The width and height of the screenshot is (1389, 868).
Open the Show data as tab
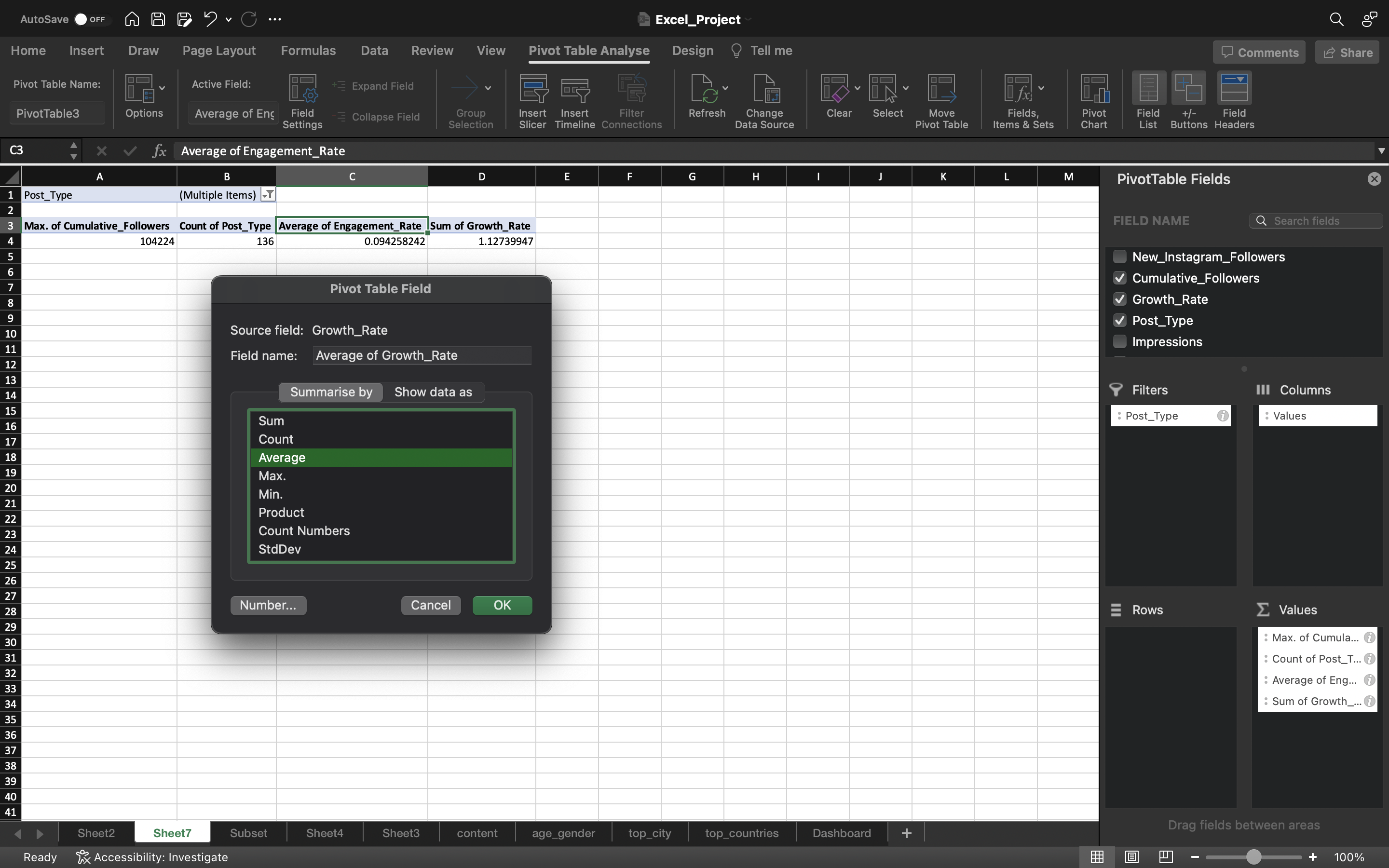434,391
